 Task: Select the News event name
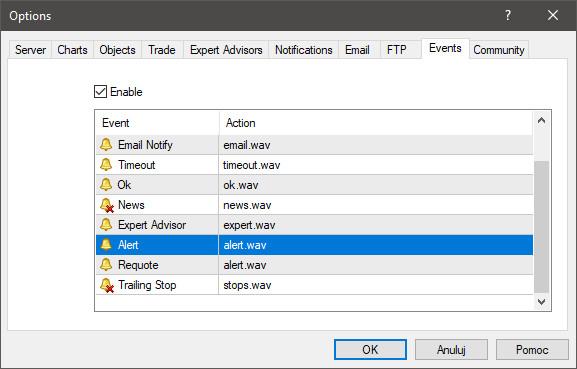click(x=131, y=205)
